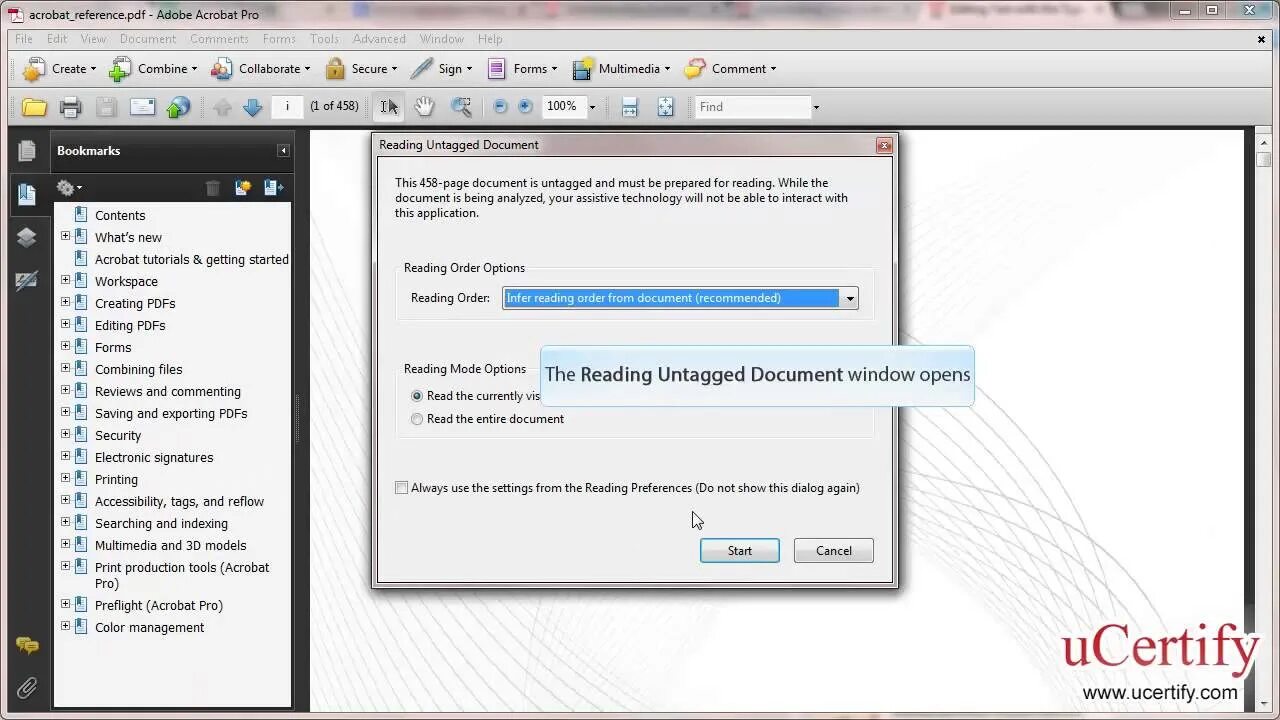Open the Printing bookmark

116,479
